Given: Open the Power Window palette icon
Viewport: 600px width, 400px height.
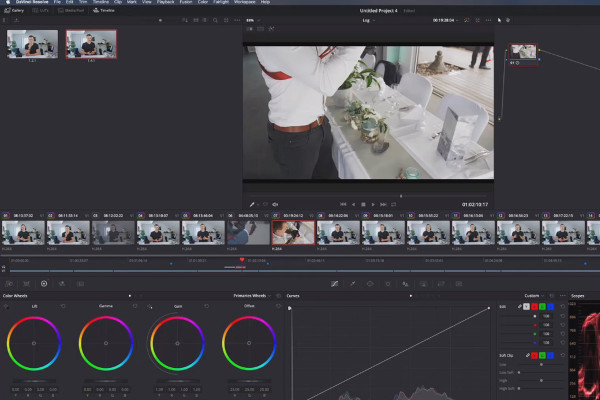Looking at the screenshot, I should (370, 284).
